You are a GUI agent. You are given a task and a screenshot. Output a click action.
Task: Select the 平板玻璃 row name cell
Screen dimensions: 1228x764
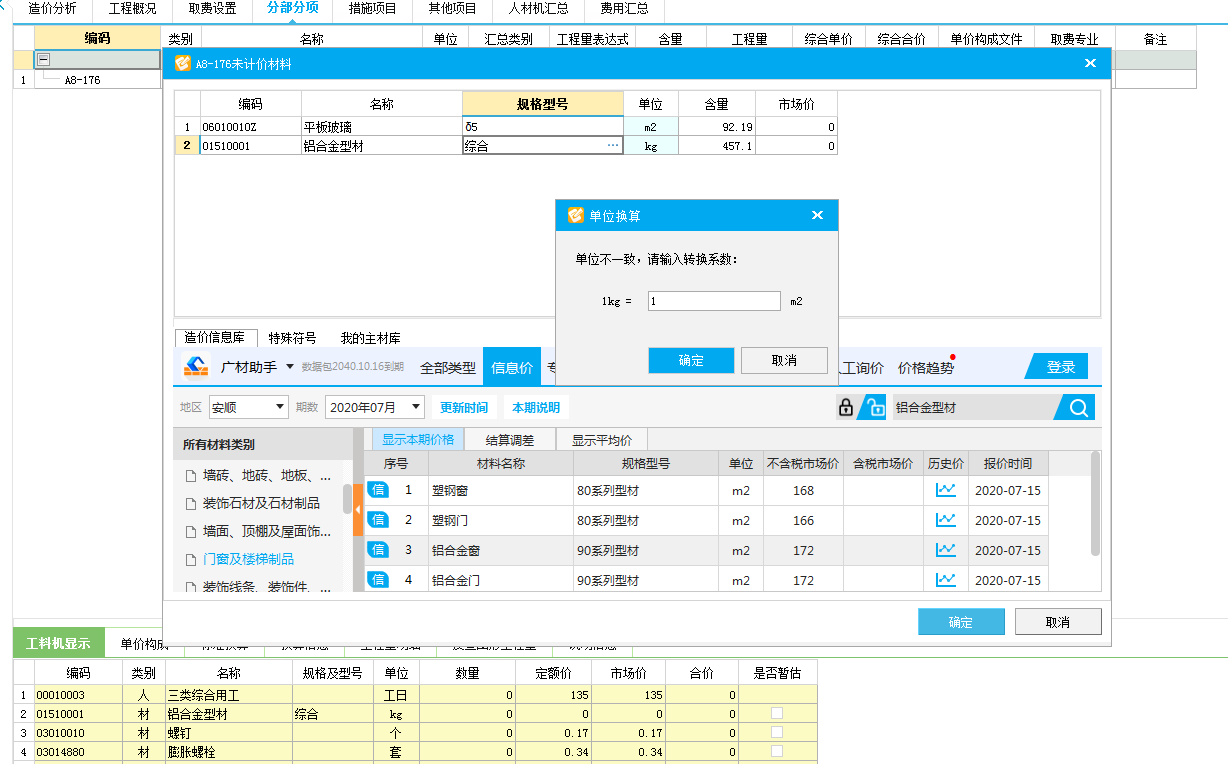click(382, 127)
